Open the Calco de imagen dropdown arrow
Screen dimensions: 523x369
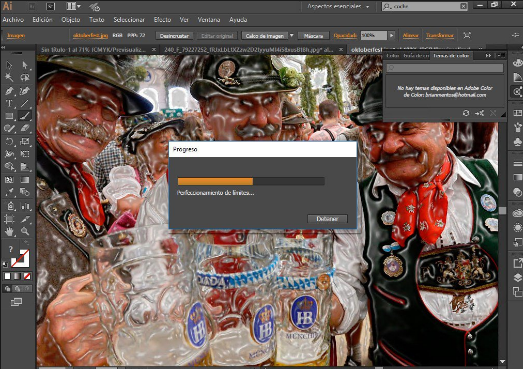coord(292,35)
